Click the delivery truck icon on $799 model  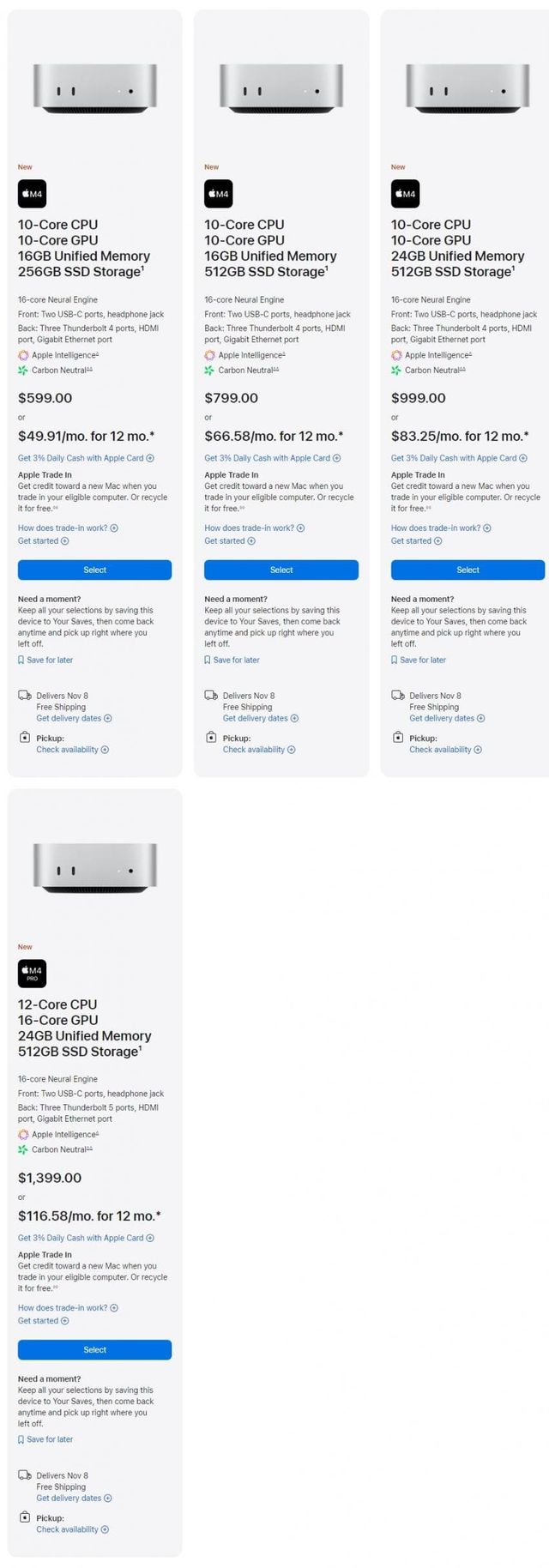pyautogui.click(x=211, y=696)
